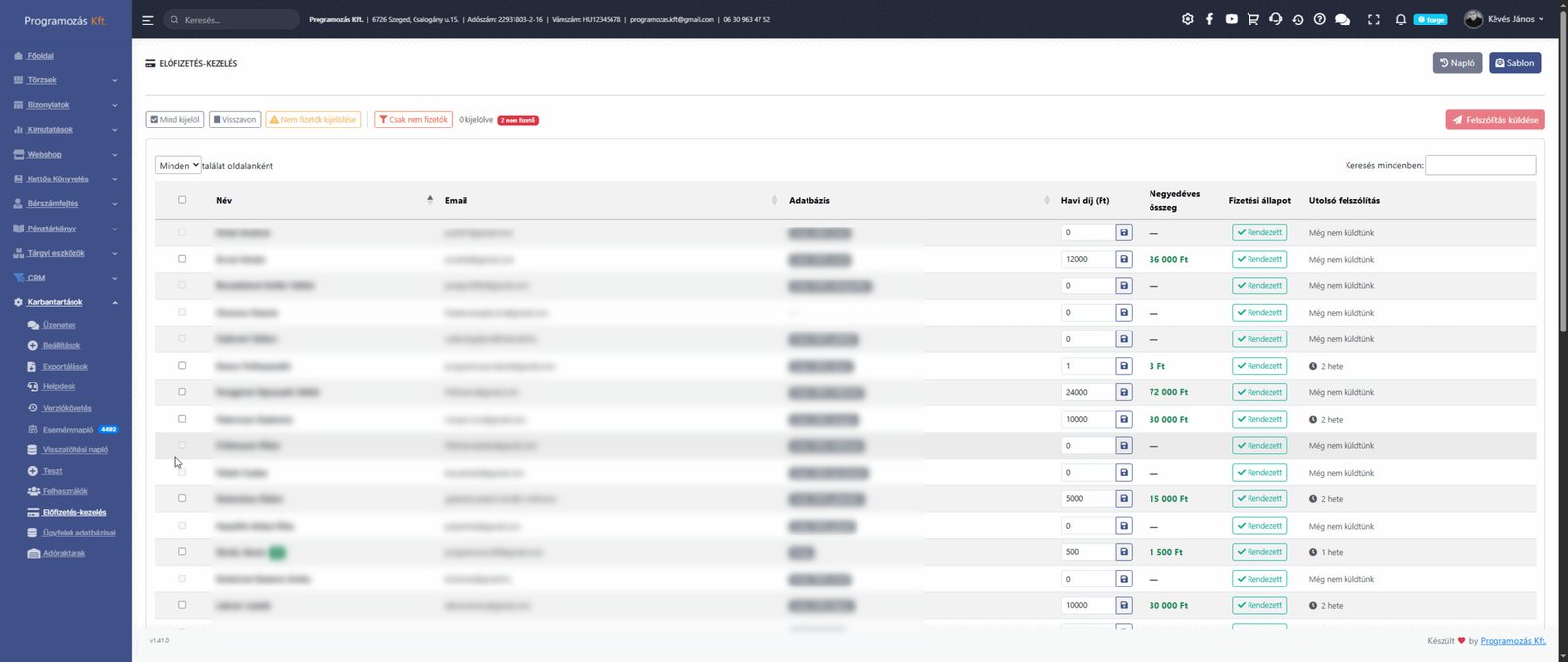Tick the checkbox of the 24000 Ft row
Viewport: 1568px width, 662px height.
182,392
